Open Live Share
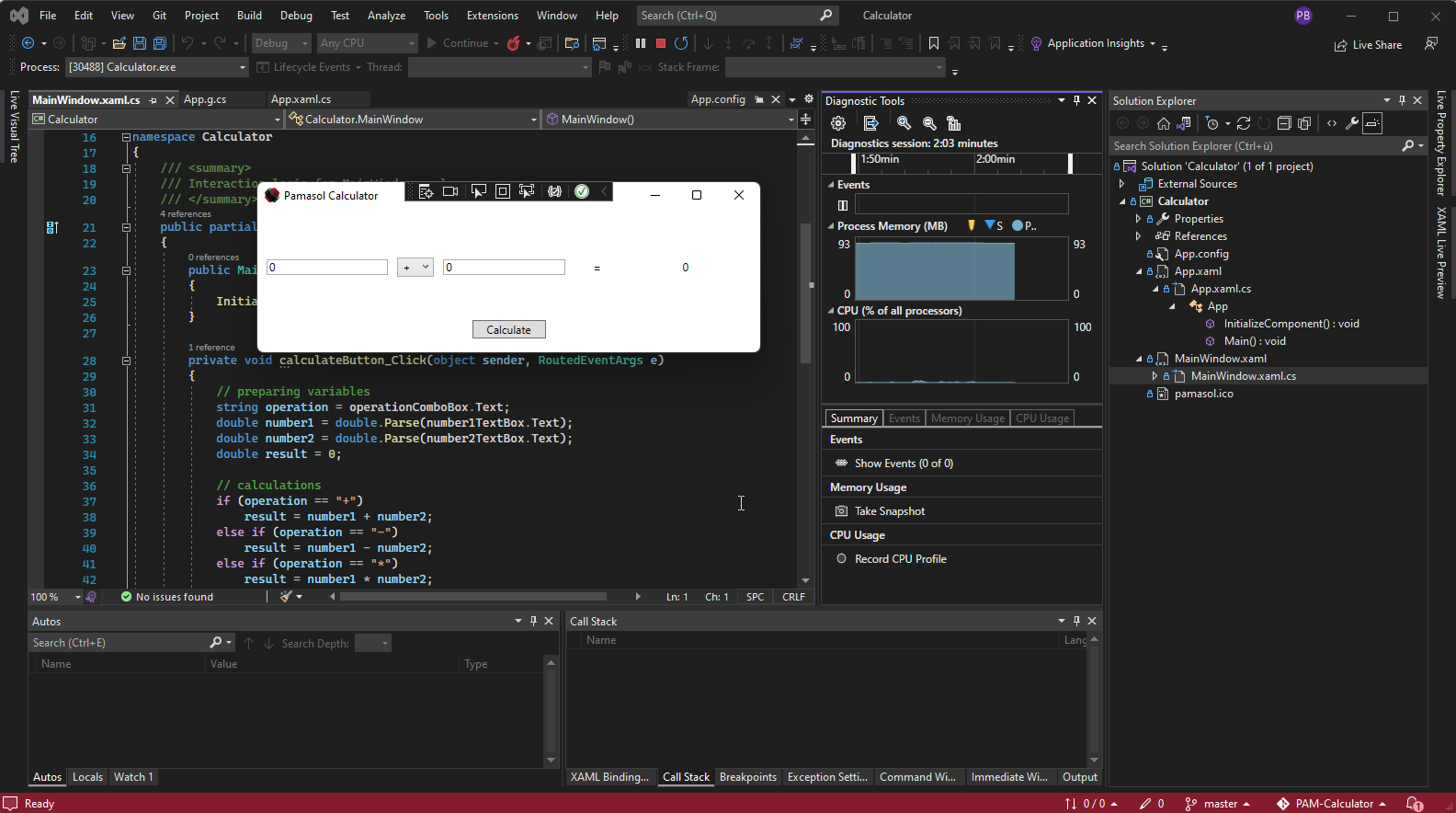Viewport: 1456px width, 813px height. 1368,45
